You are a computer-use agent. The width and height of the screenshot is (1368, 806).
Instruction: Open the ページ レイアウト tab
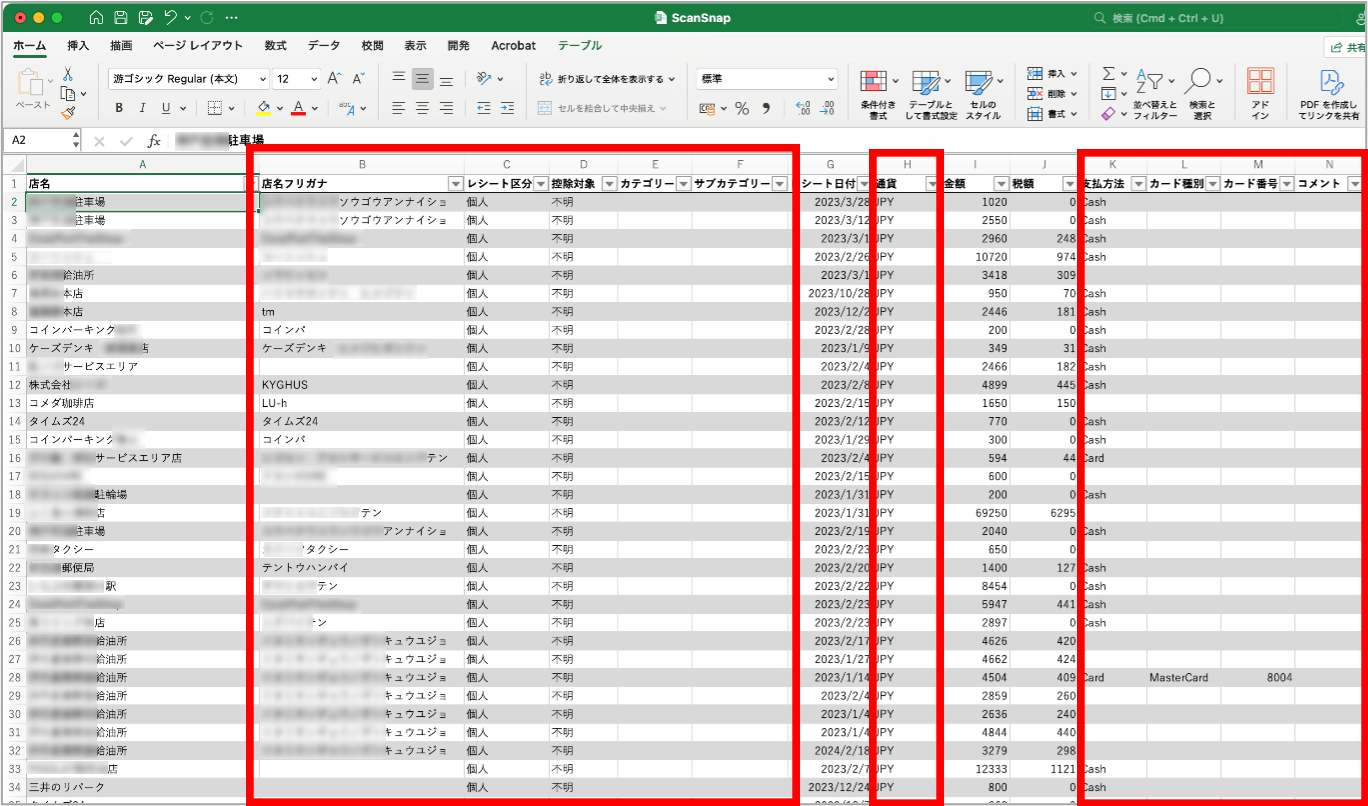point(198,46)
